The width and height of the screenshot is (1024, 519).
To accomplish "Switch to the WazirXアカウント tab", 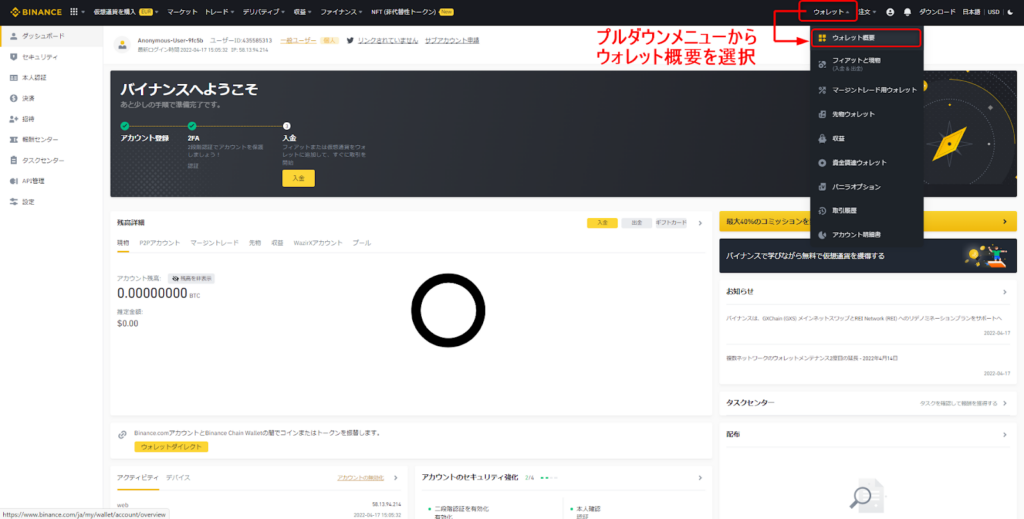I will 317,243.
